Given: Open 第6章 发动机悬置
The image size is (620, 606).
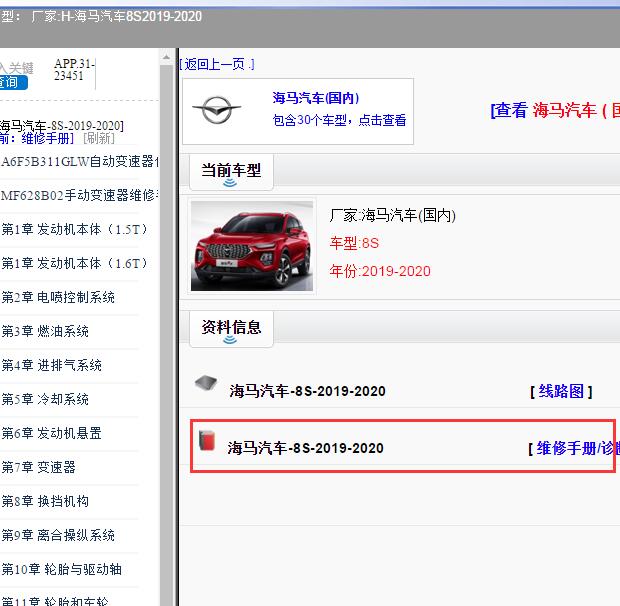Looking at the screenshot, I should click(51, 433).
